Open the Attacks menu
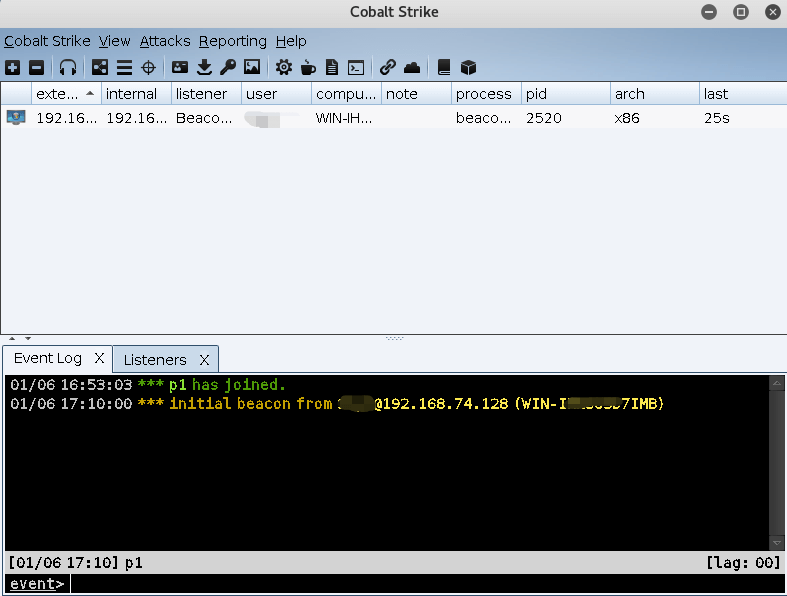 point(165,41)
